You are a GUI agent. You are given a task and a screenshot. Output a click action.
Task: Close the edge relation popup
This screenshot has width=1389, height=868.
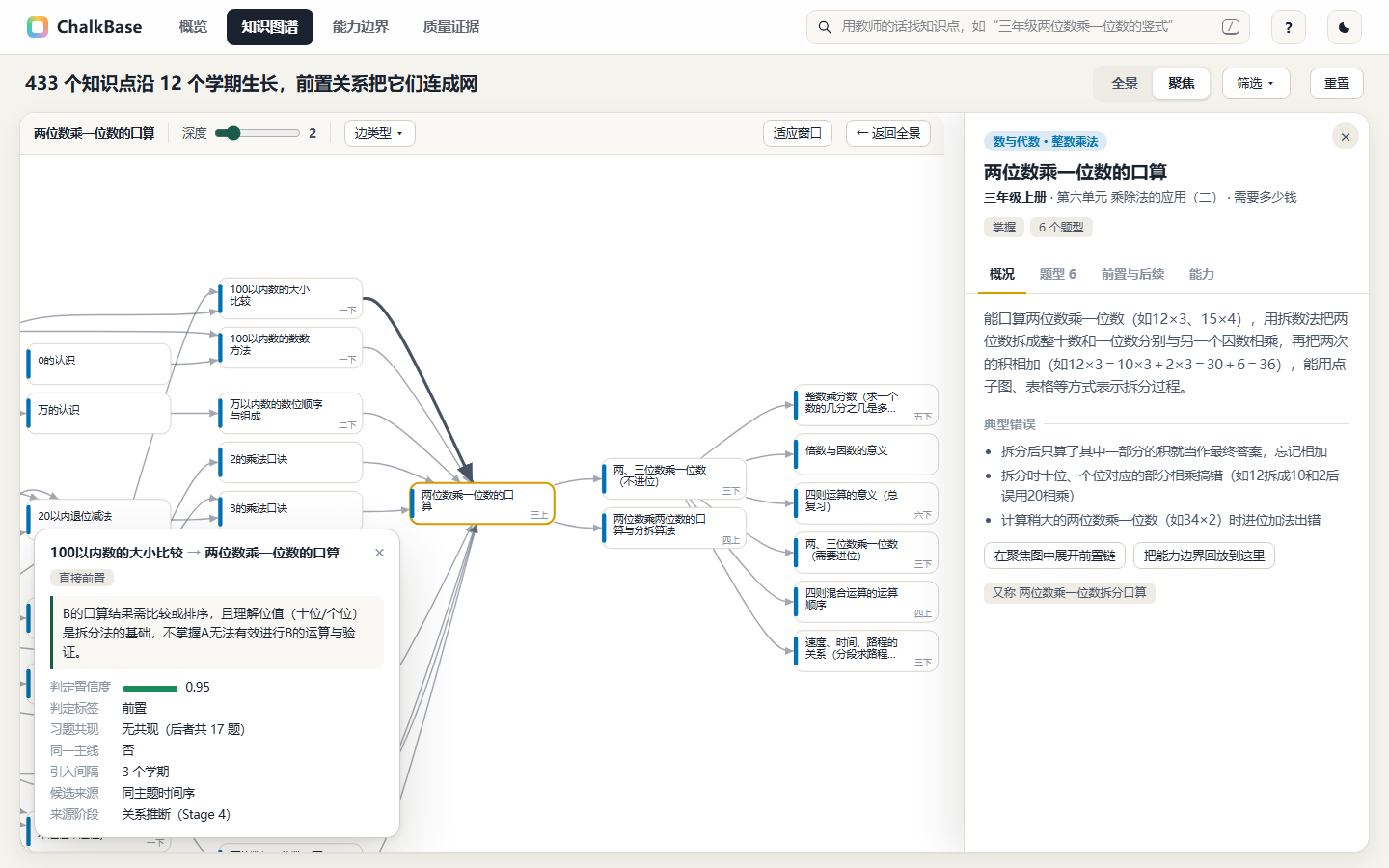pyautogui.click(x=379, y=553)
